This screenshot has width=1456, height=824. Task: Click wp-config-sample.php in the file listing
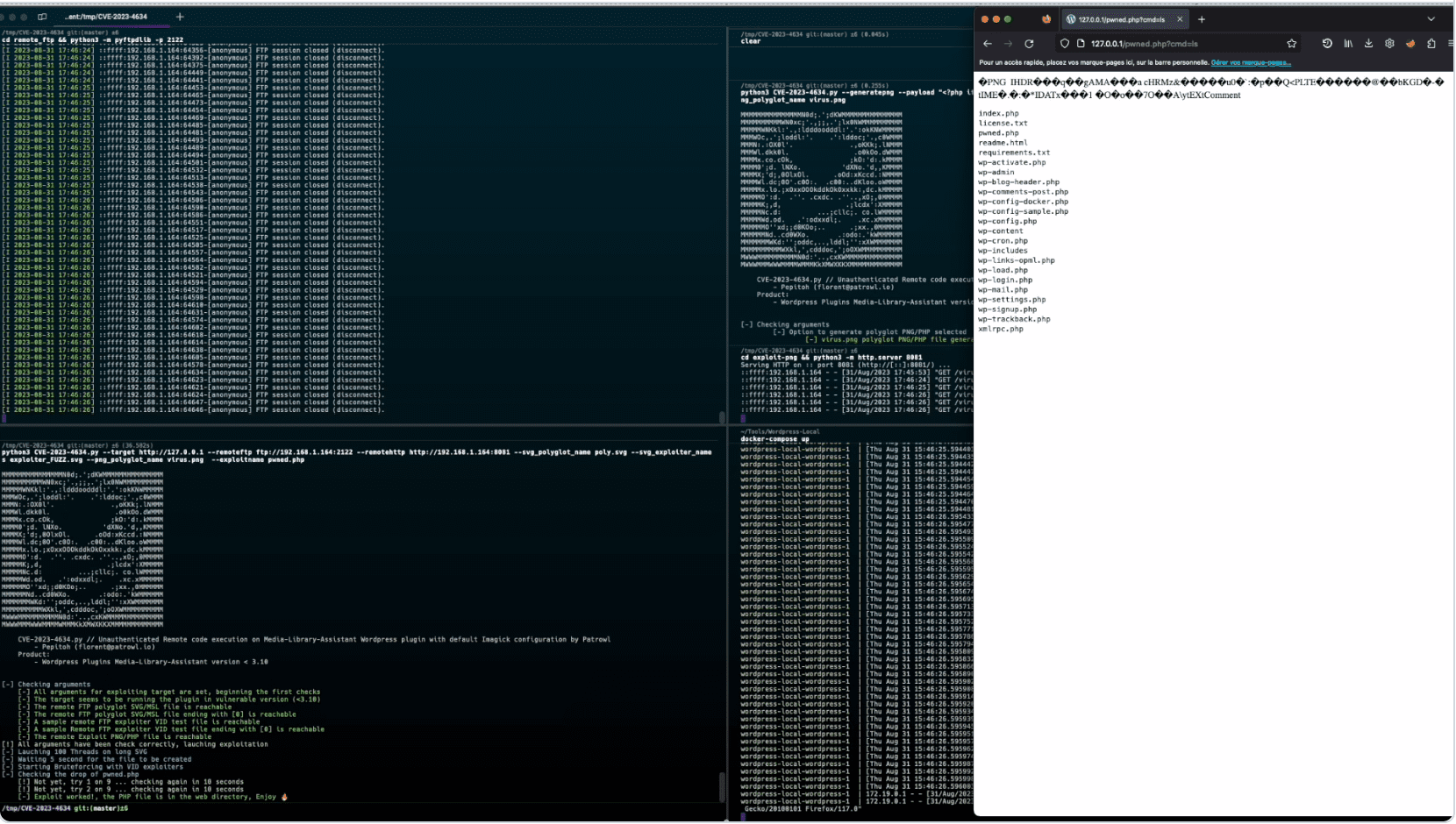(1024, 211)
